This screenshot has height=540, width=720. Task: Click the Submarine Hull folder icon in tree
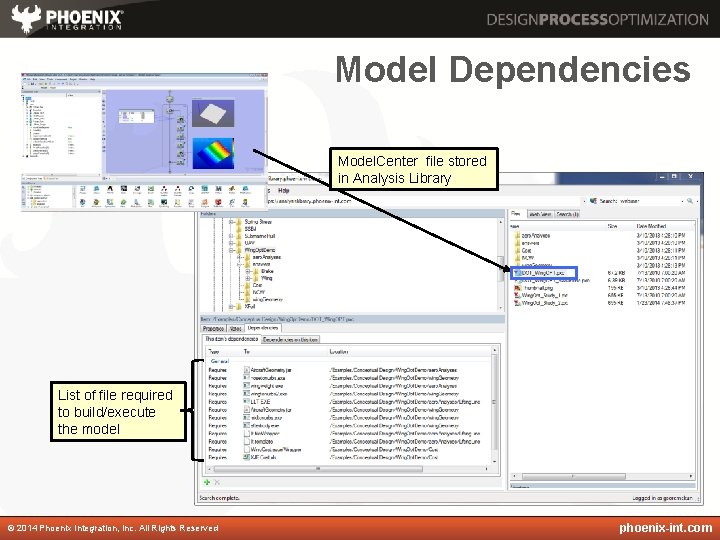(x=239, y=236)
